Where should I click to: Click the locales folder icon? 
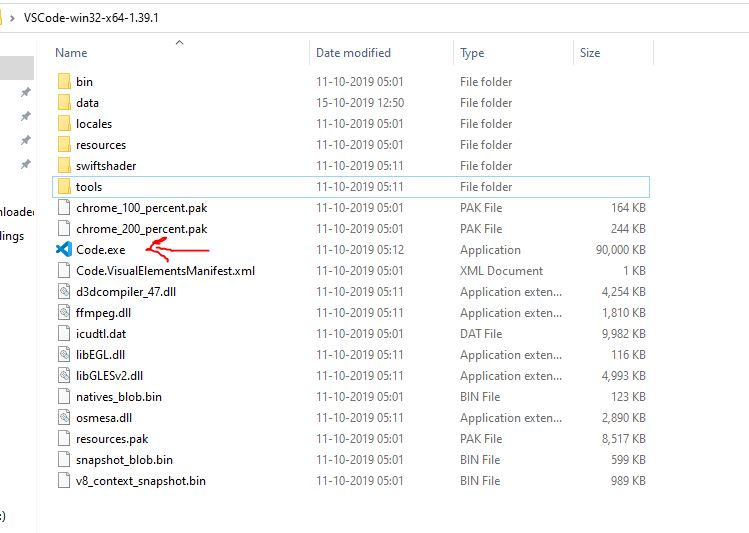64,124
